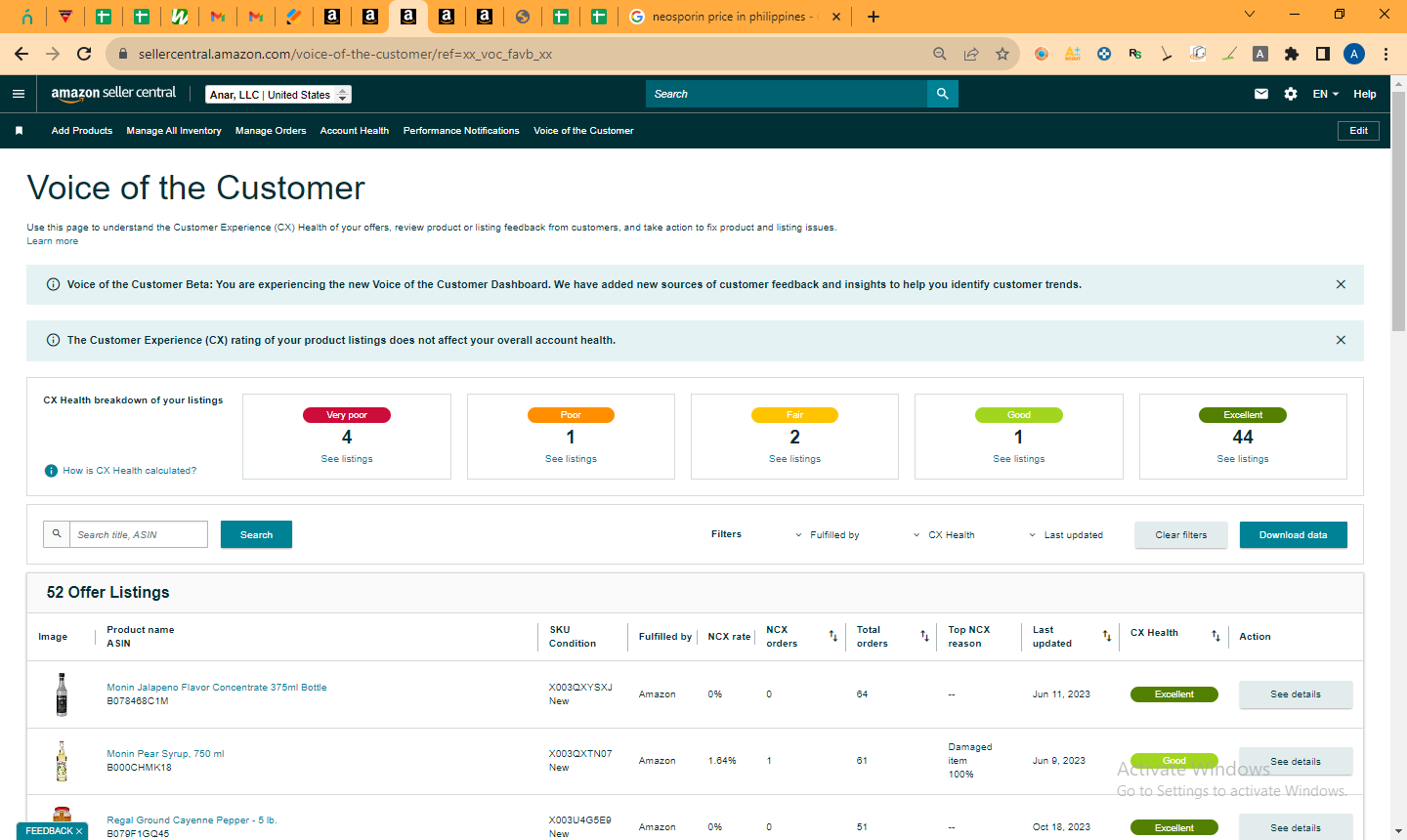Open the browser Extensions puzzle icon
This screenshot has height=840, width=1407.
1292,54
